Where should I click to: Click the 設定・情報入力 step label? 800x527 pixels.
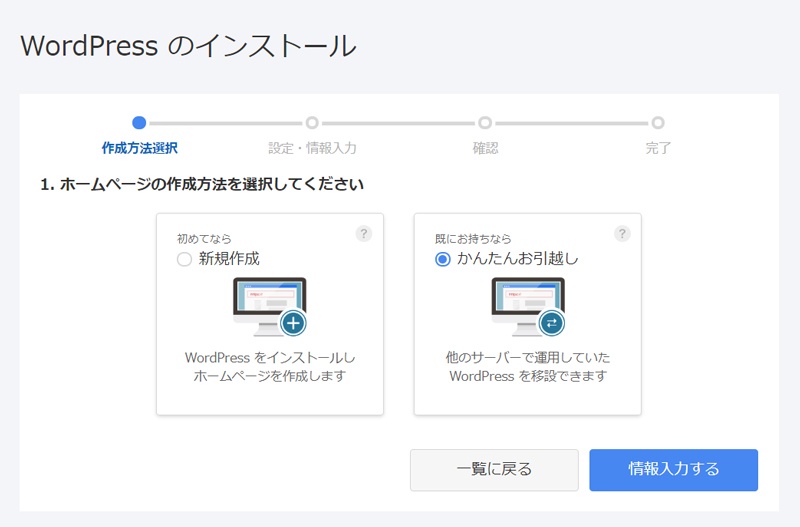tap(312, 148)
